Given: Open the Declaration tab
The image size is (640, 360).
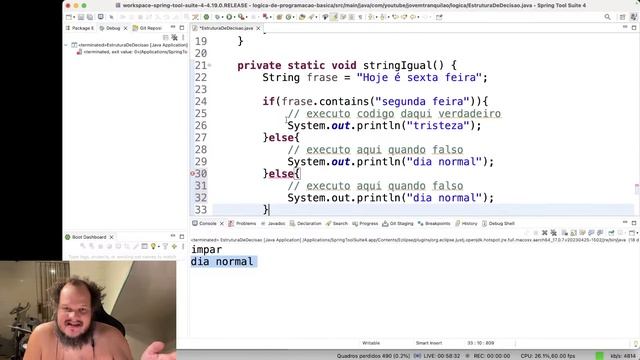Looking at the screenshot, I should coord(305,224).
